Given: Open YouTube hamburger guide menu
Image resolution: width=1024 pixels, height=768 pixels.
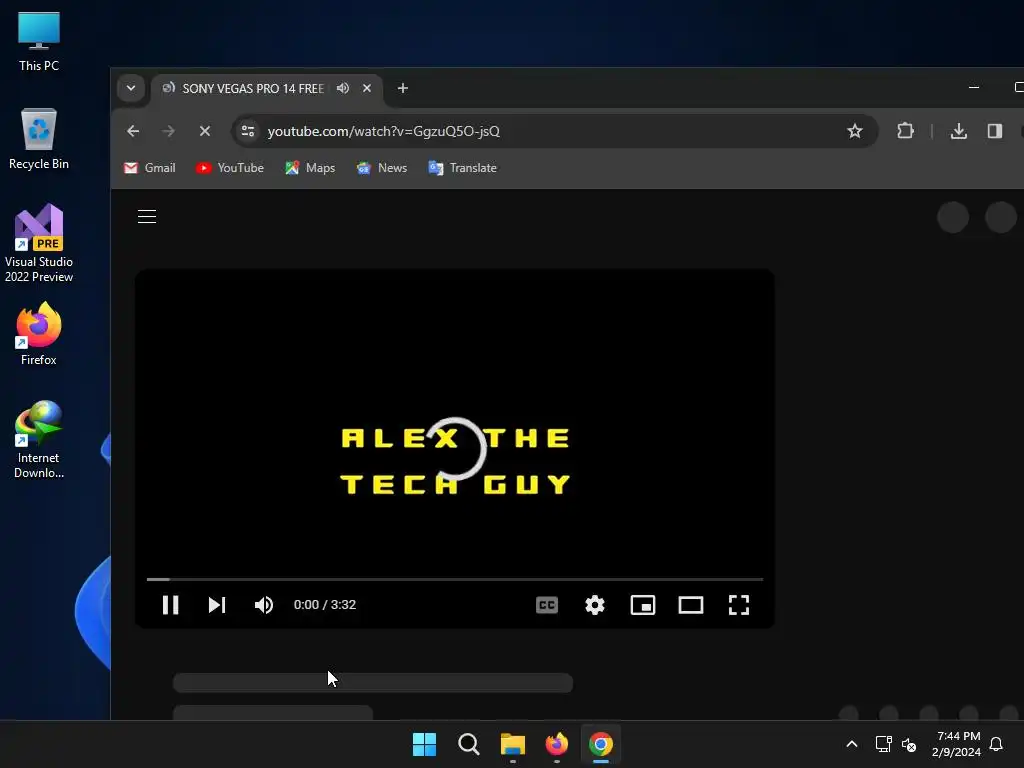Looking at the screenshot, I should (147, 216).
